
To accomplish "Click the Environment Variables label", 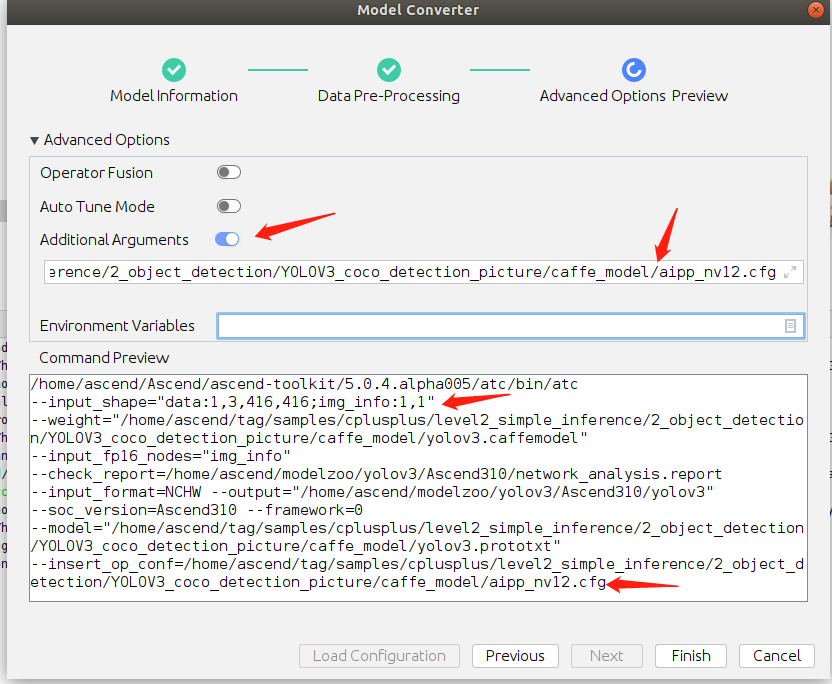I will (x=117, y=326).
